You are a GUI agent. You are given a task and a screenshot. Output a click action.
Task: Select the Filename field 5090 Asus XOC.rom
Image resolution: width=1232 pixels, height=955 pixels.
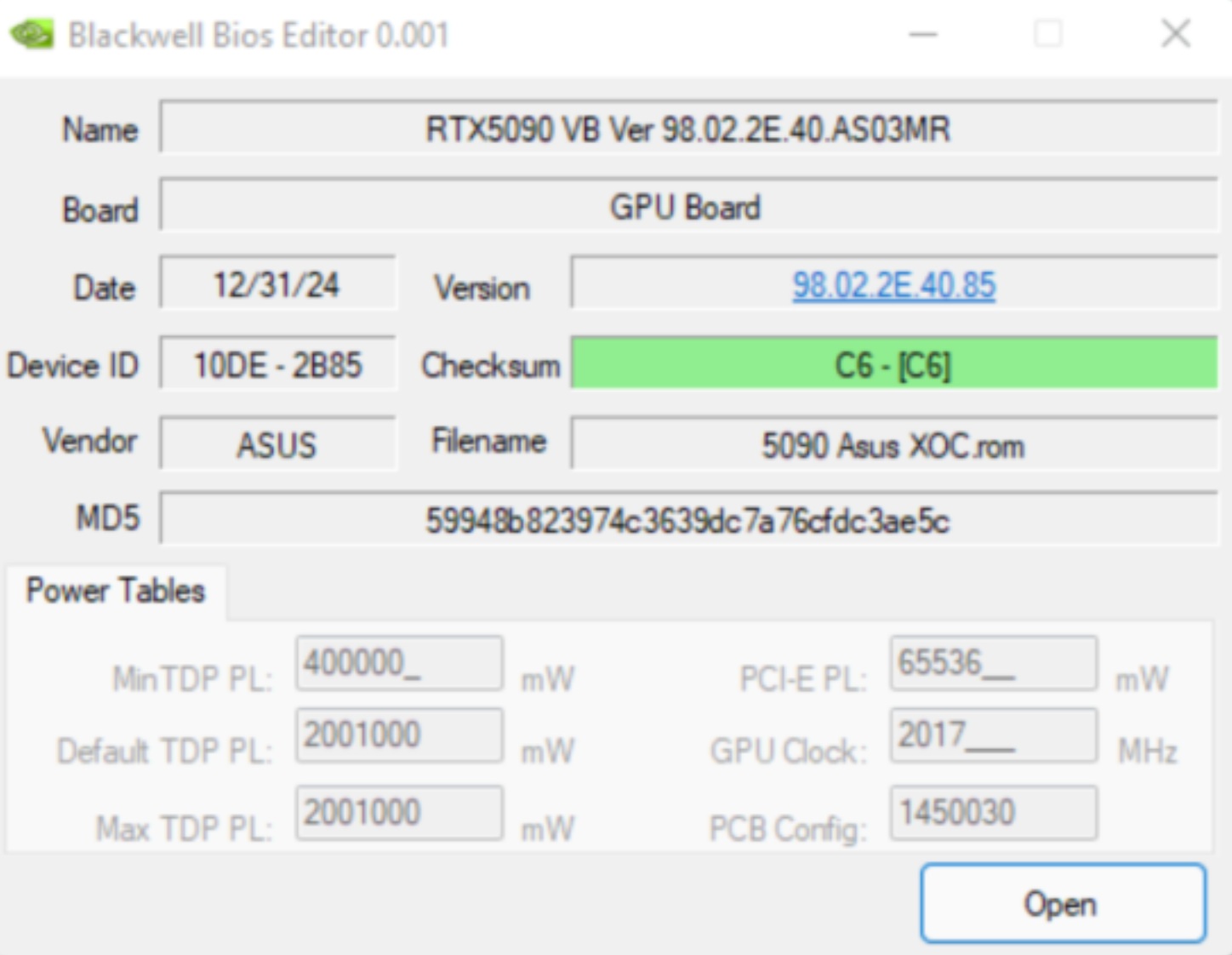893,443
